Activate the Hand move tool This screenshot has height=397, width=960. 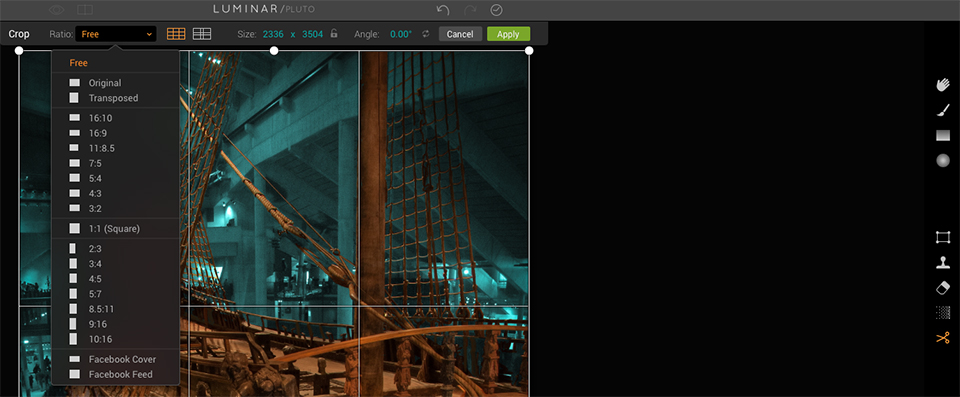coord(943,85)
